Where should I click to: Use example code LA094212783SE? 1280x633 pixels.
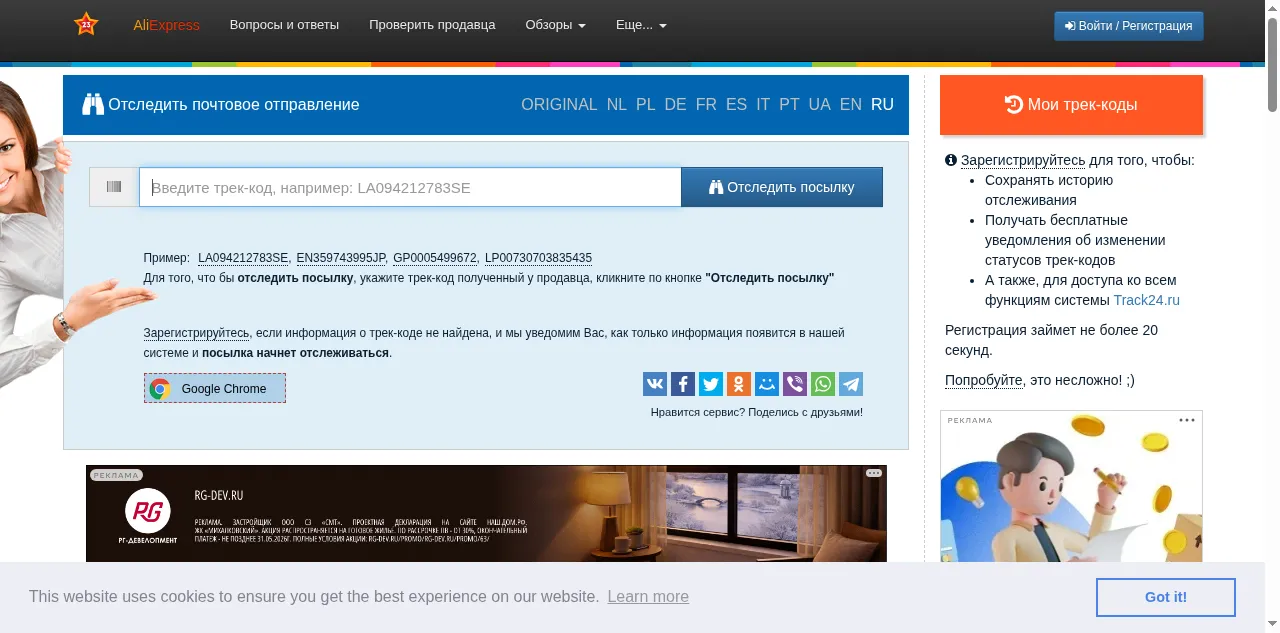pyautogui.click(x=243, y=258)
